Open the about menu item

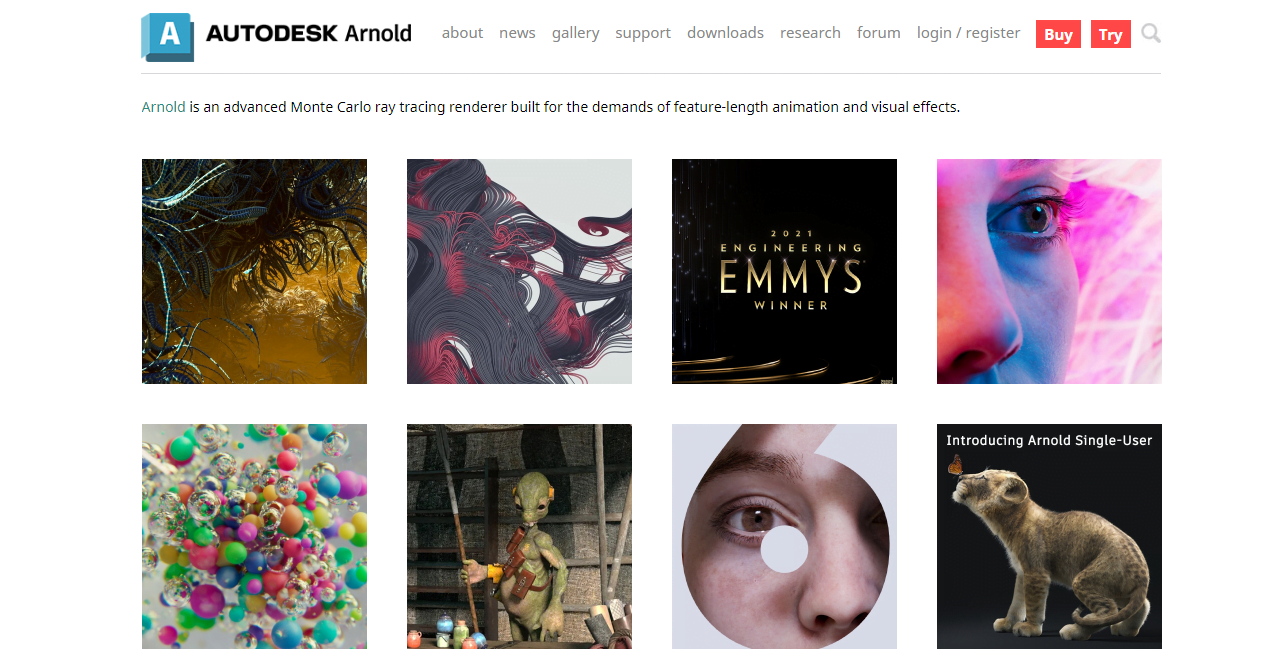point(462,33)
